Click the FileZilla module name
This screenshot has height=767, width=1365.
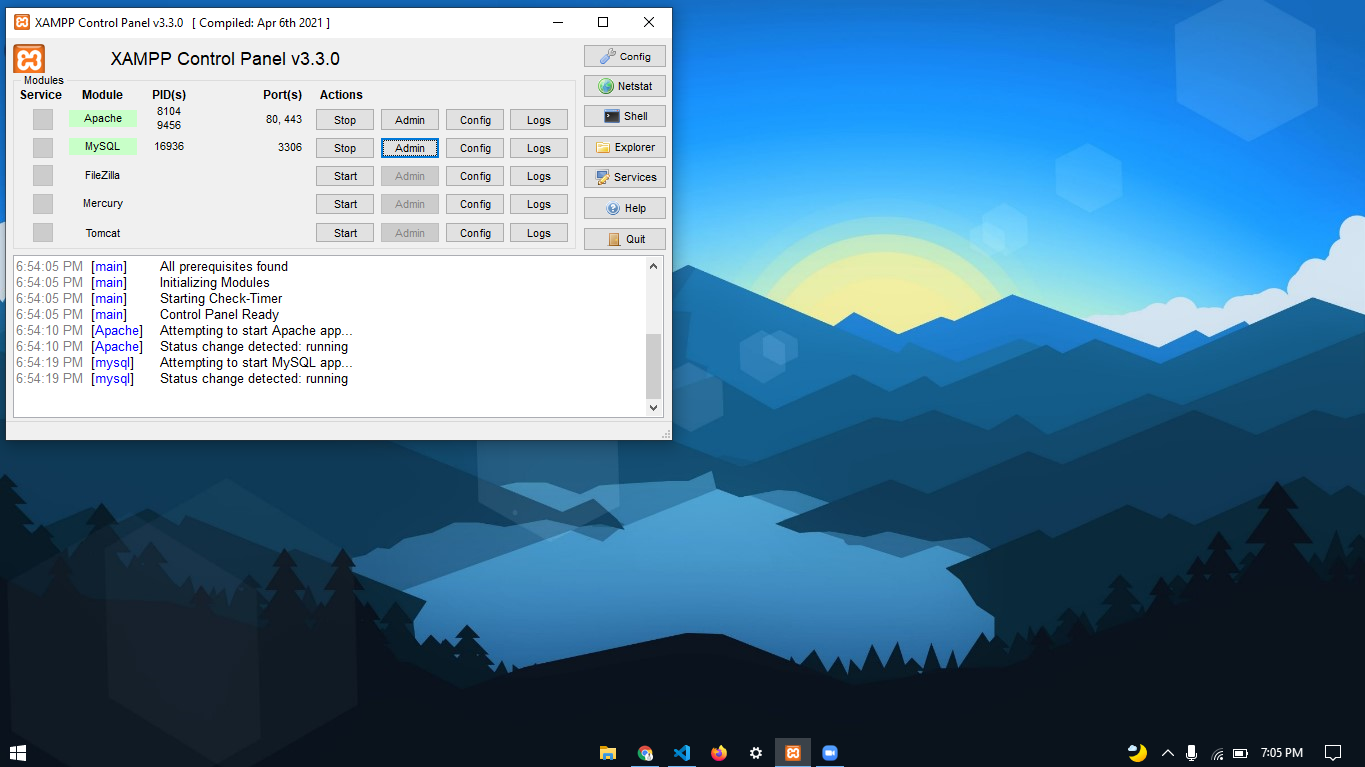click(103, 175)
